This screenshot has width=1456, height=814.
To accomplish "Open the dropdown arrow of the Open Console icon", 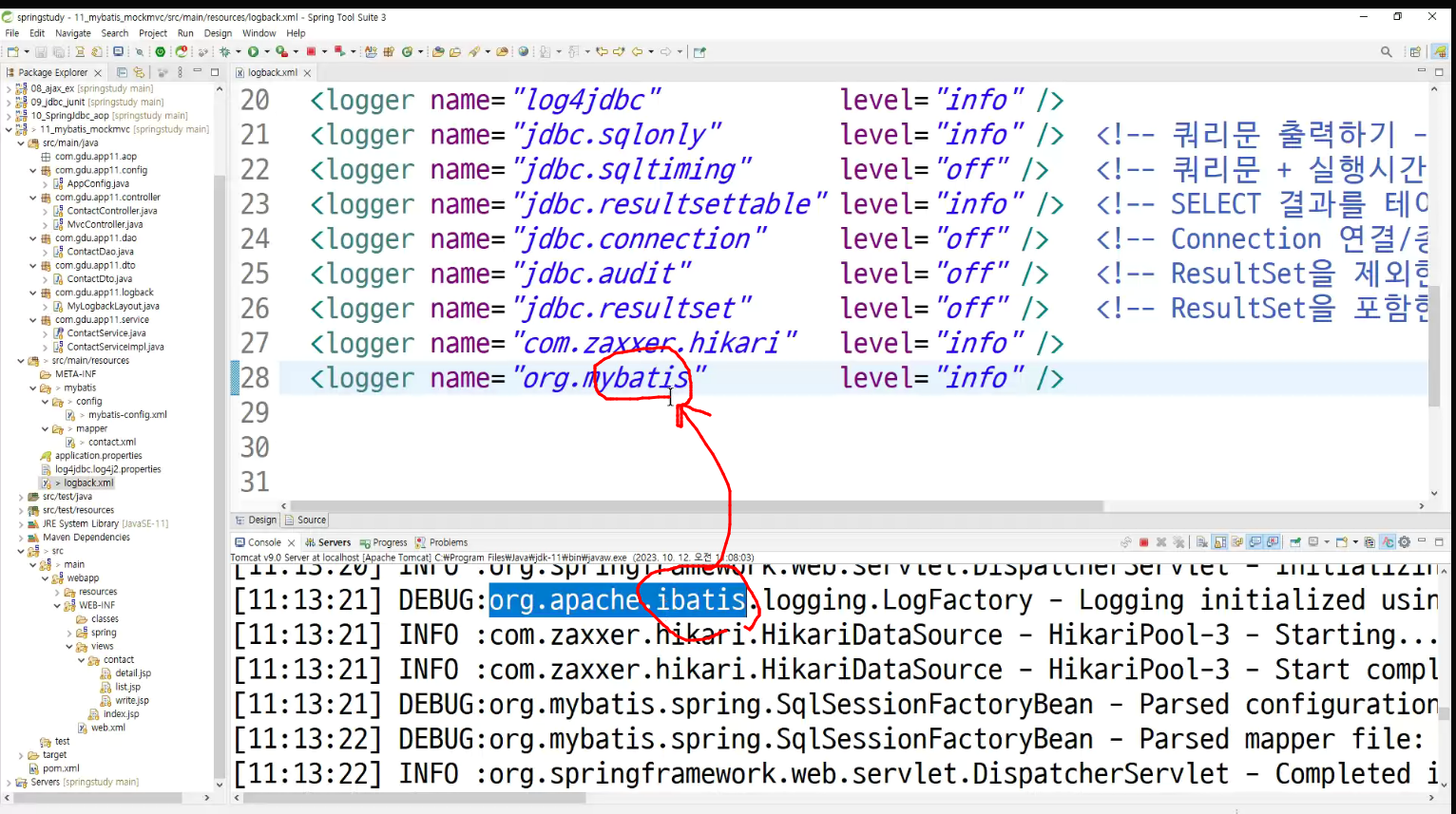I will tap(1355, 542).
